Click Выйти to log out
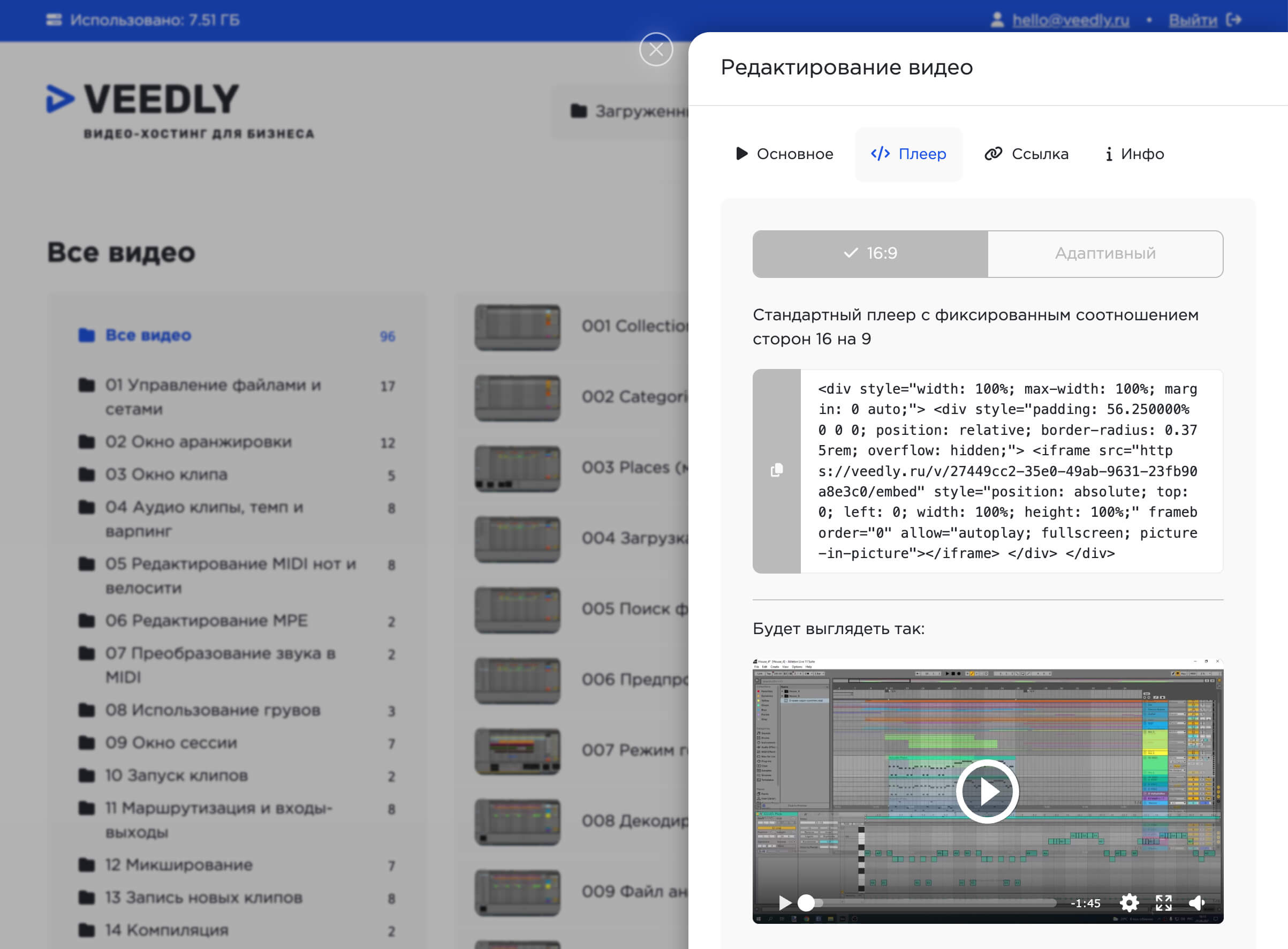This screenshot has height=949, width=1288. 1192,19
